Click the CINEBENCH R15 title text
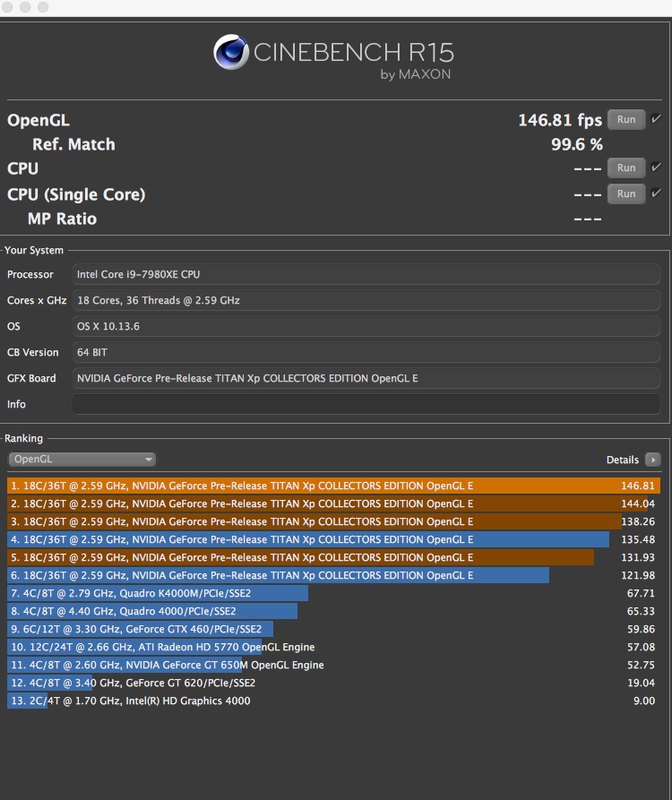The height and width of the screenshot is (800, 672). 354,53
